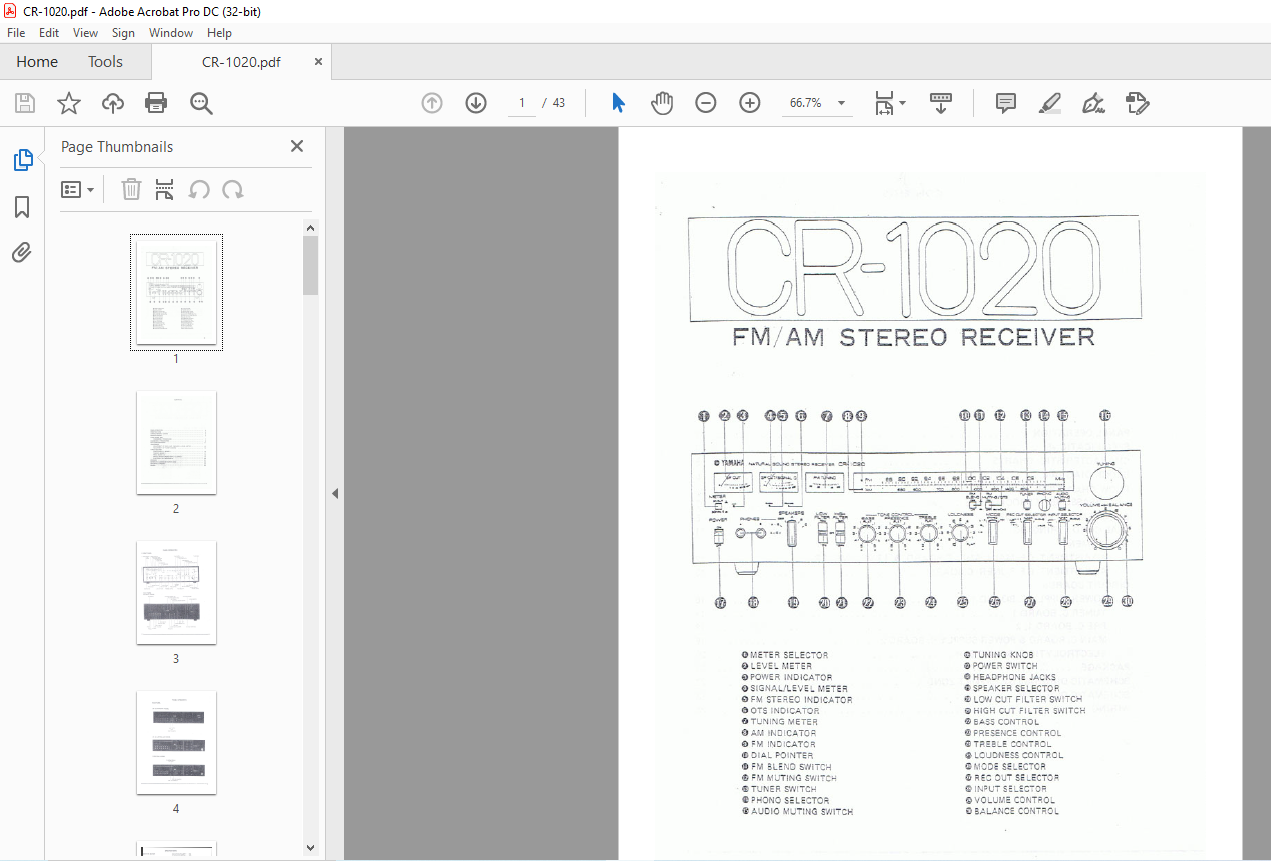This screenshot has width=1271, height=861.
Task: Show the Page Thumbnails sidebar icon
Action: pyautogui.click(x=22, y=160)
